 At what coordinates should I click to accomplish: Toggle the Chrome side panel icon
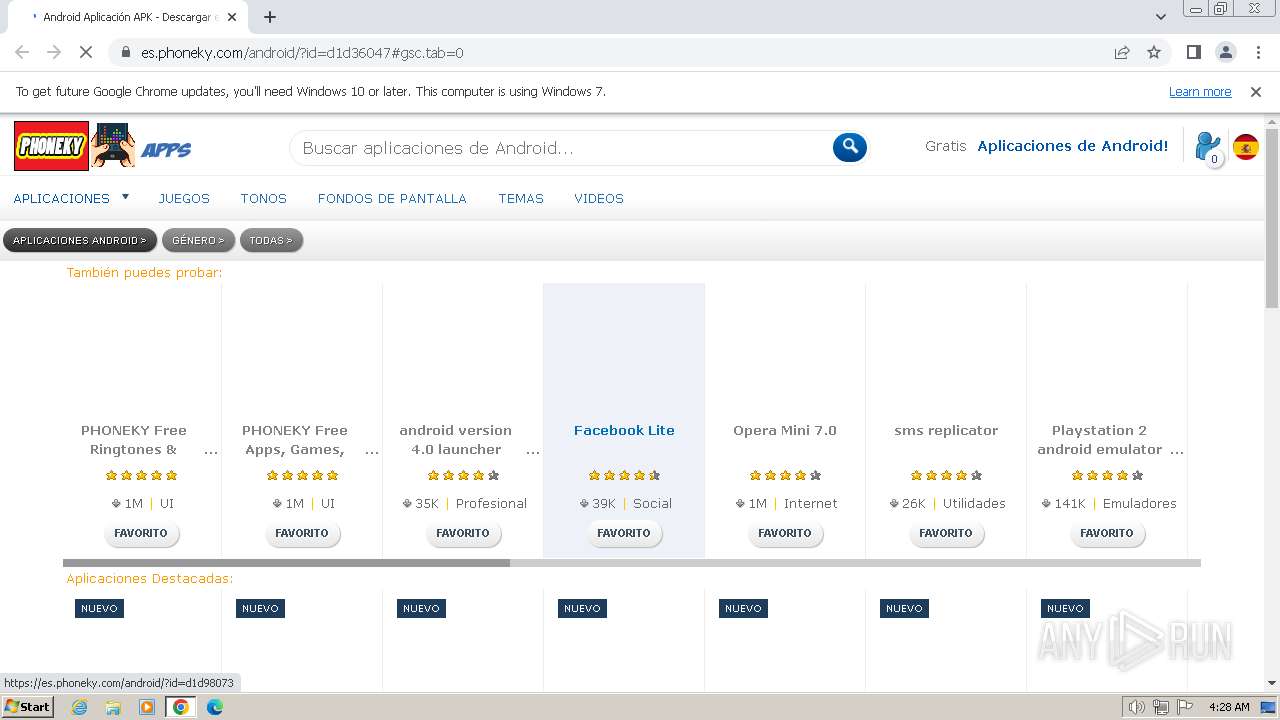[x=1193, y=52]
